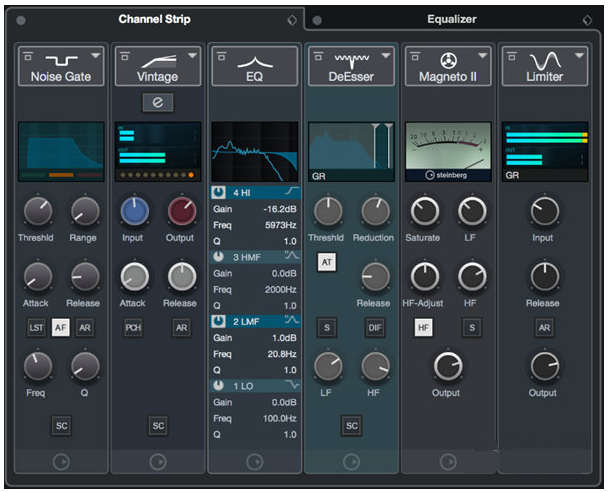Click the Vintage module header
Image resolution: width=609 pixels, height=492 pixels.
coord(158,66)
